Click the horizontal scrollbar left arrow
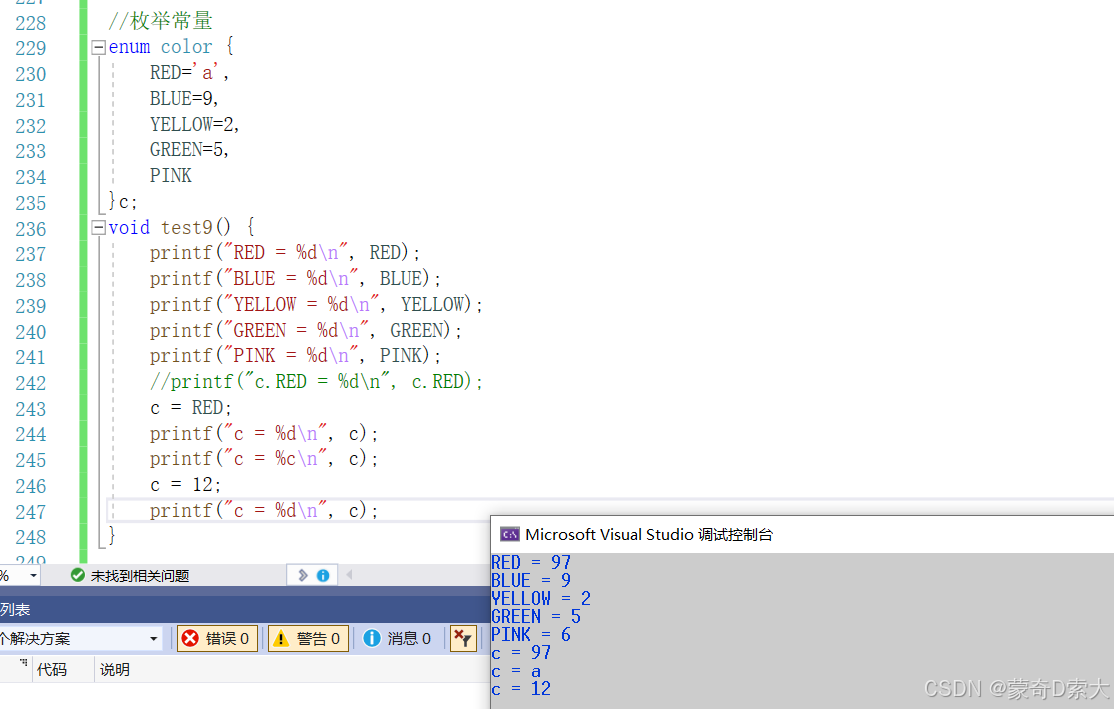This screenshot has height=709, width=1114. click(349, 575)
